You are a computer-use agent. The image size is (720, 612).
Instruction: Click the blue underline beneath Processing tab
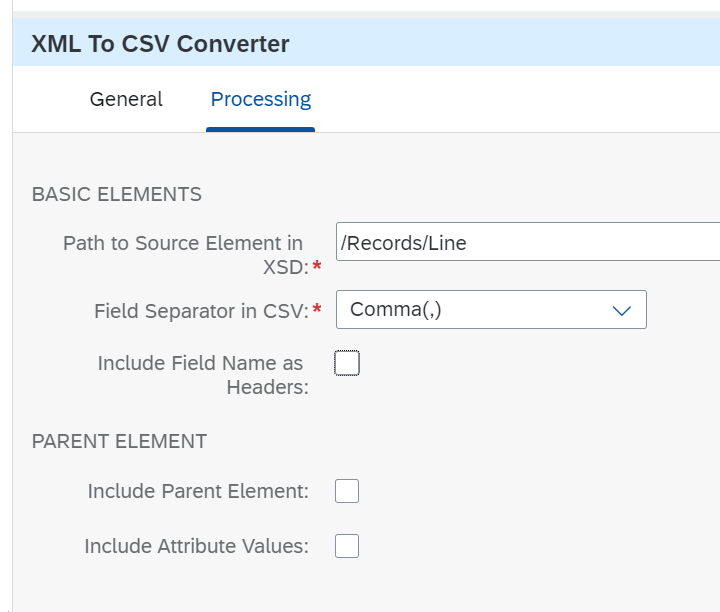(260, 129)
